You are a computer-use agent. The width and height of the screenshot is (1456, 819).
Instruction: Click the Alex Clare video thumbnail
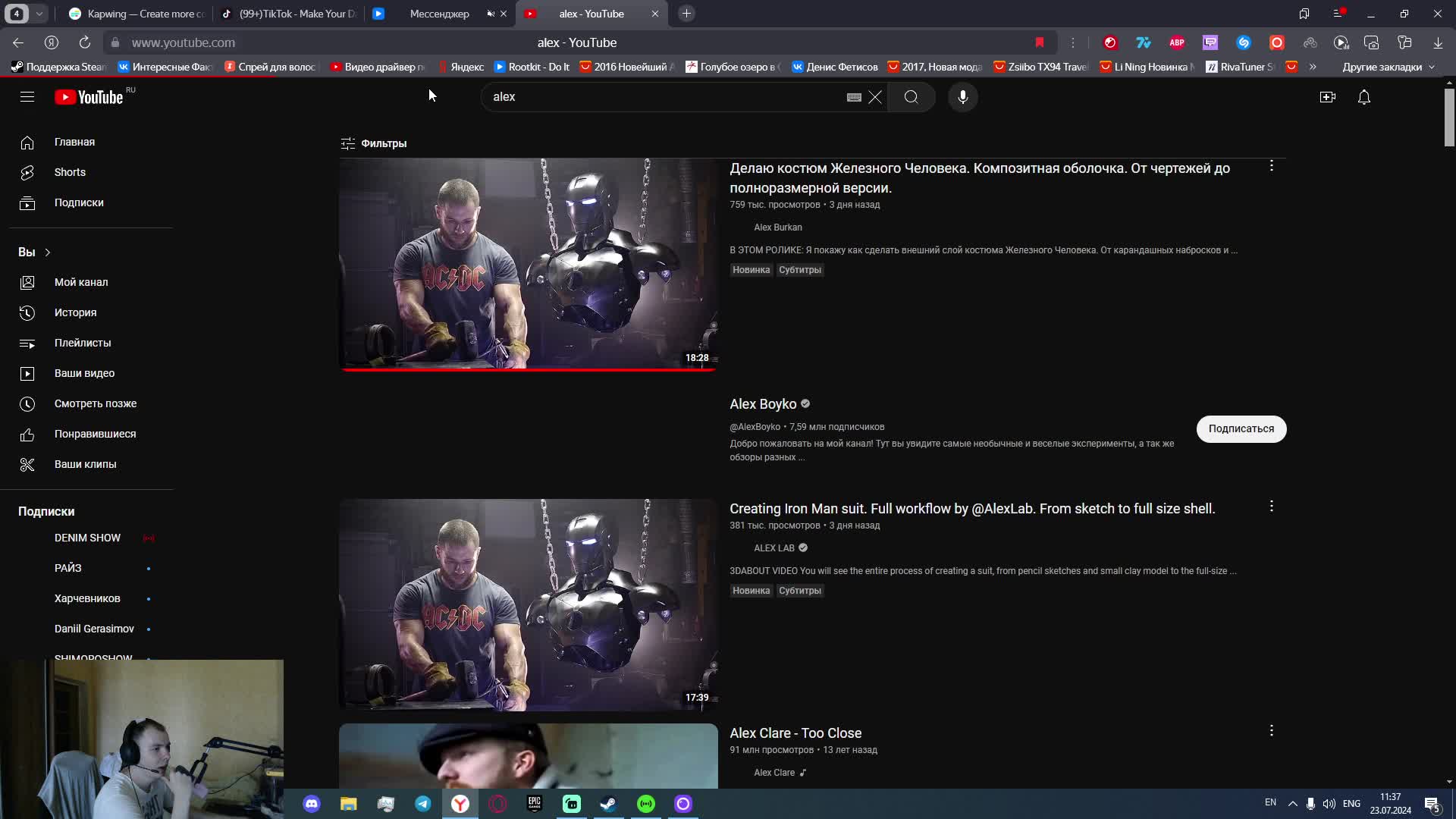point(529,756)
